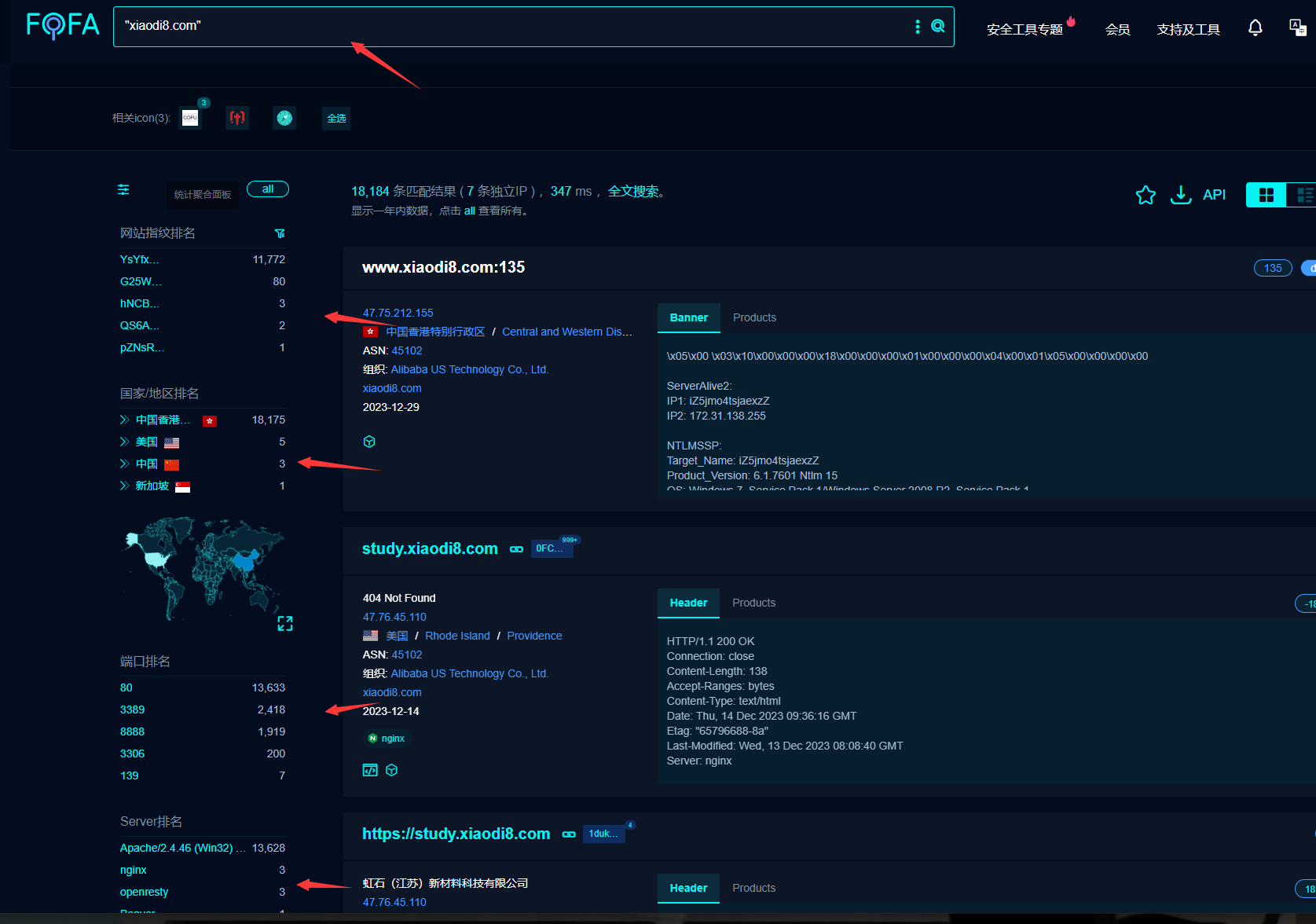Image resolution: width=1316 pixels, height=924 pixels.
Task: Click the cube icon below nginx tag
Action: [x=392, y=770]
